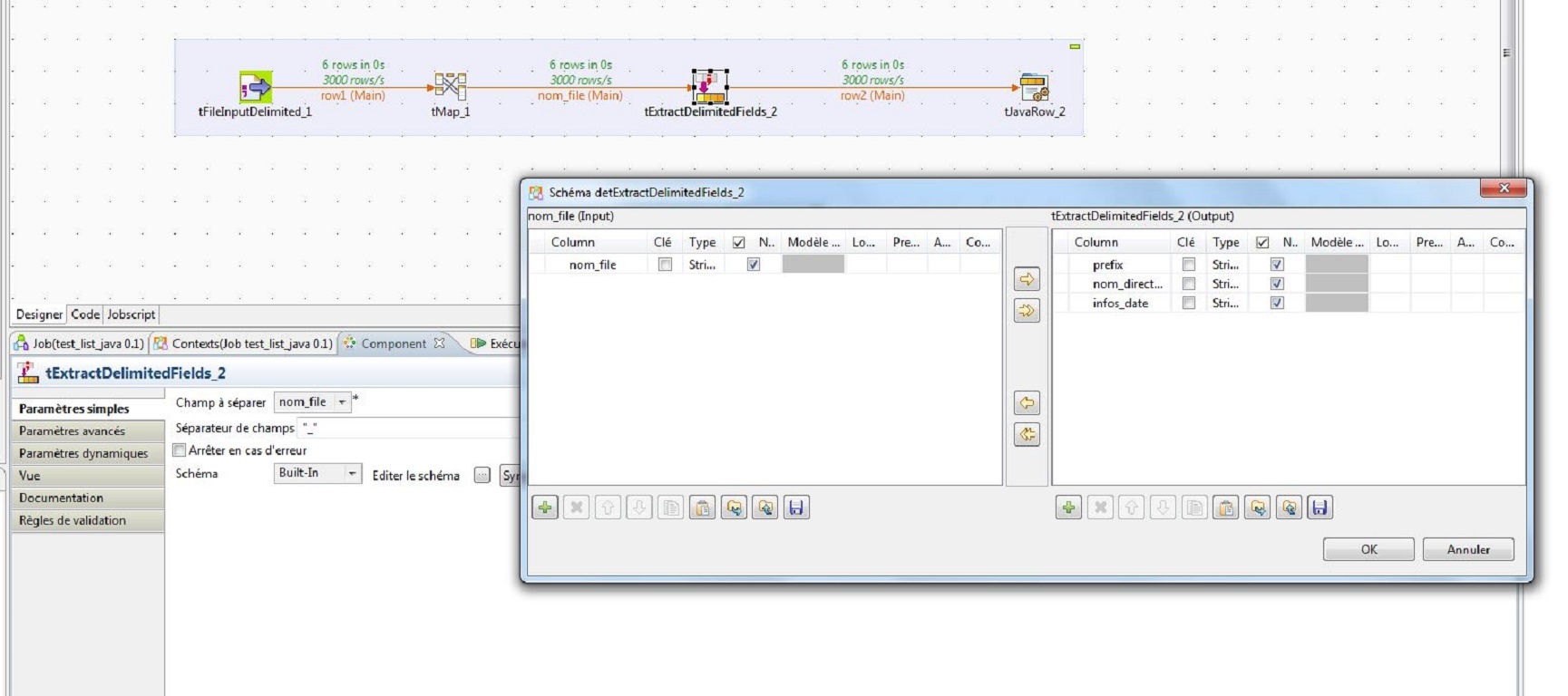The height and width of the screenshot is (696, 1568).
Task: Copy all input columns to output with double right arrow
Action: pos(1027,311)
